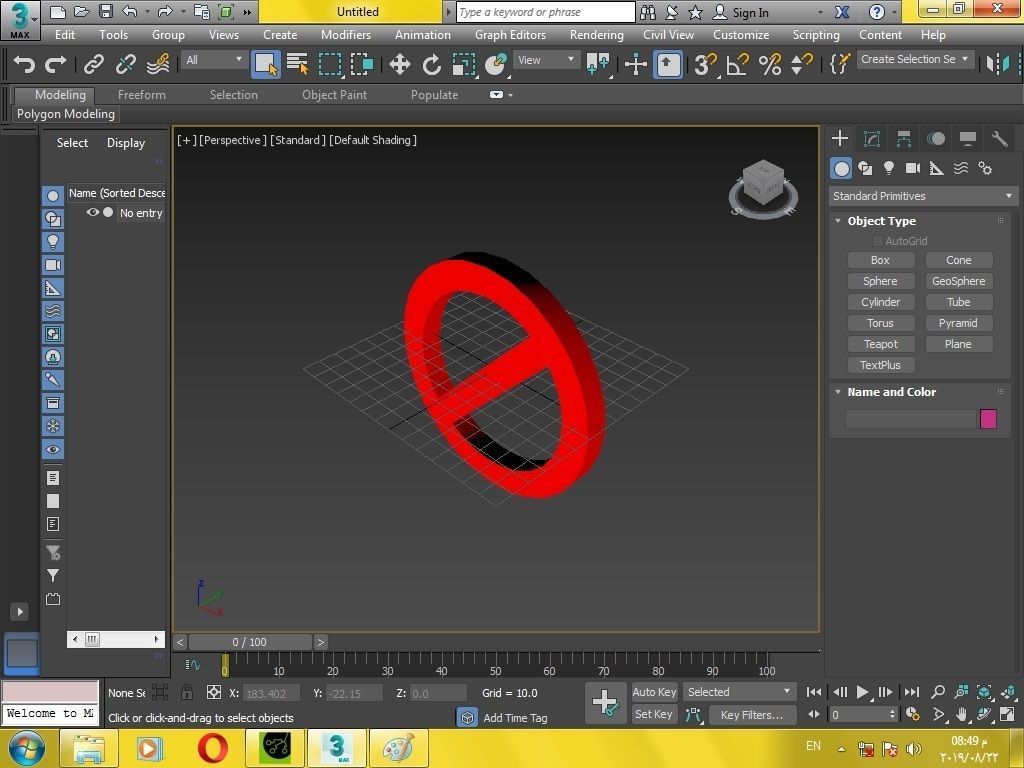Screen dimensions: 1024x768
Task: Click the ViewCube navigation widget
Action: tap(763, 187)
